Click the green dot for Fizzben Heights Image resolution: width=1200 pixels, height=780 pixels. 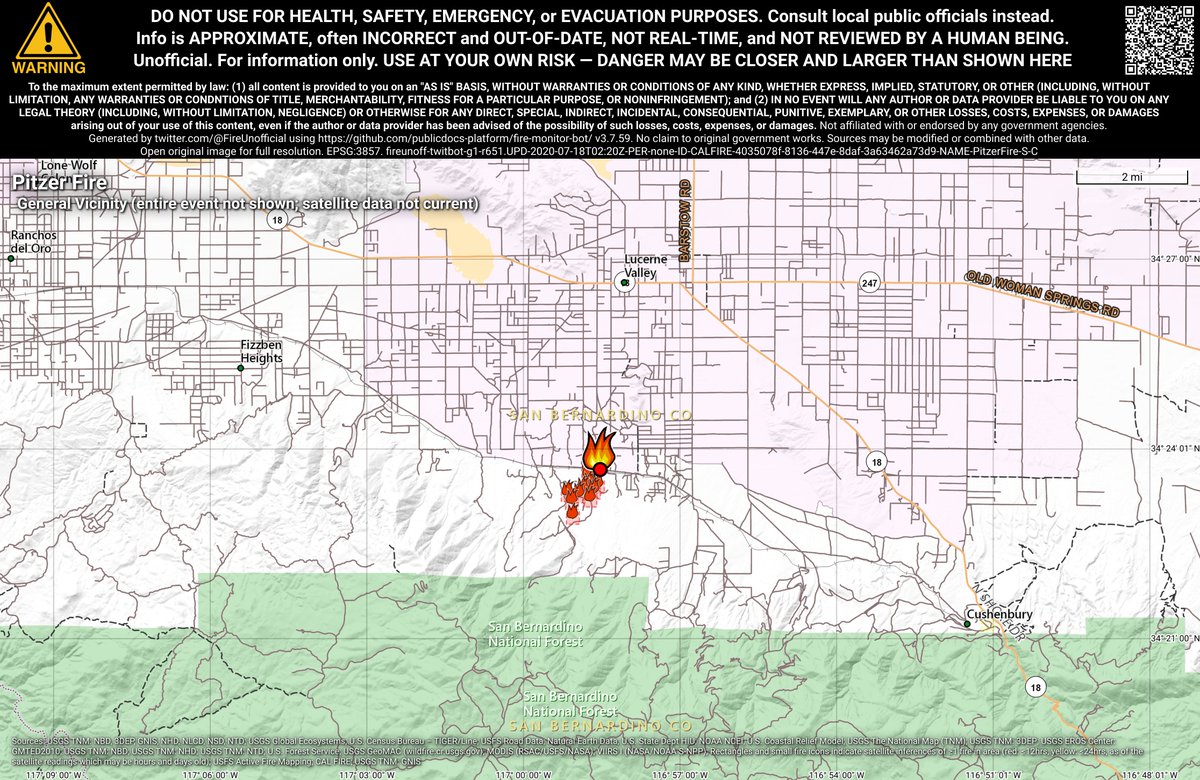[240, 369]
